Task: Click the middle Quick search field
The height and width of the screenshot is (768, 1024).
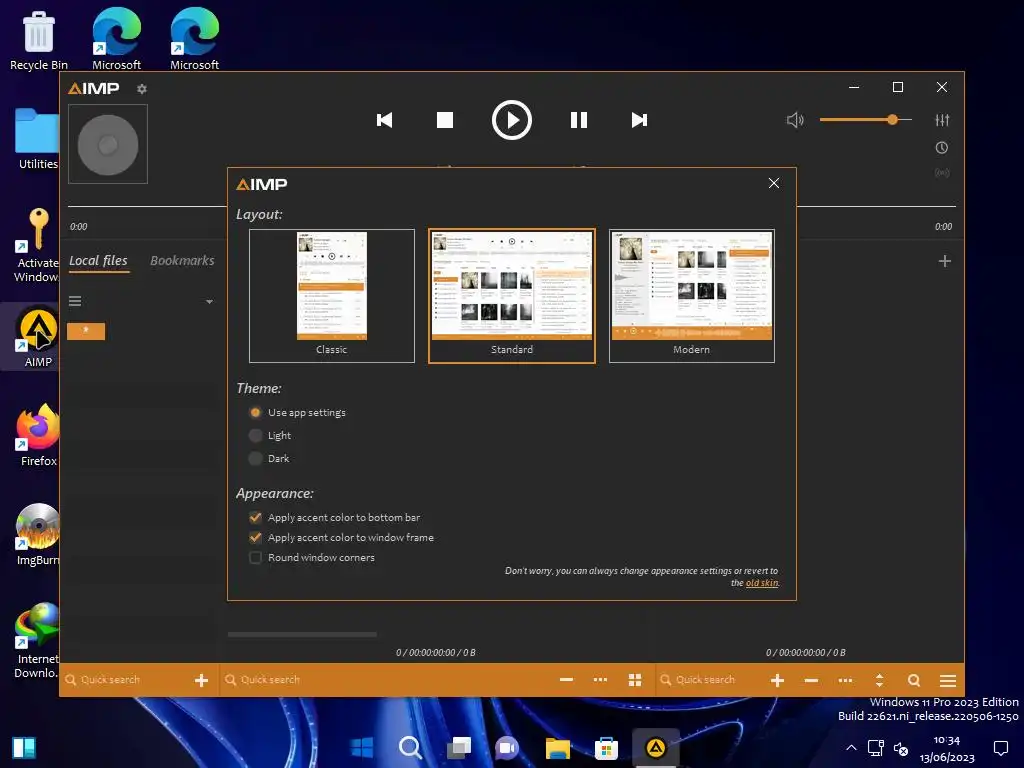Action: 385,680
